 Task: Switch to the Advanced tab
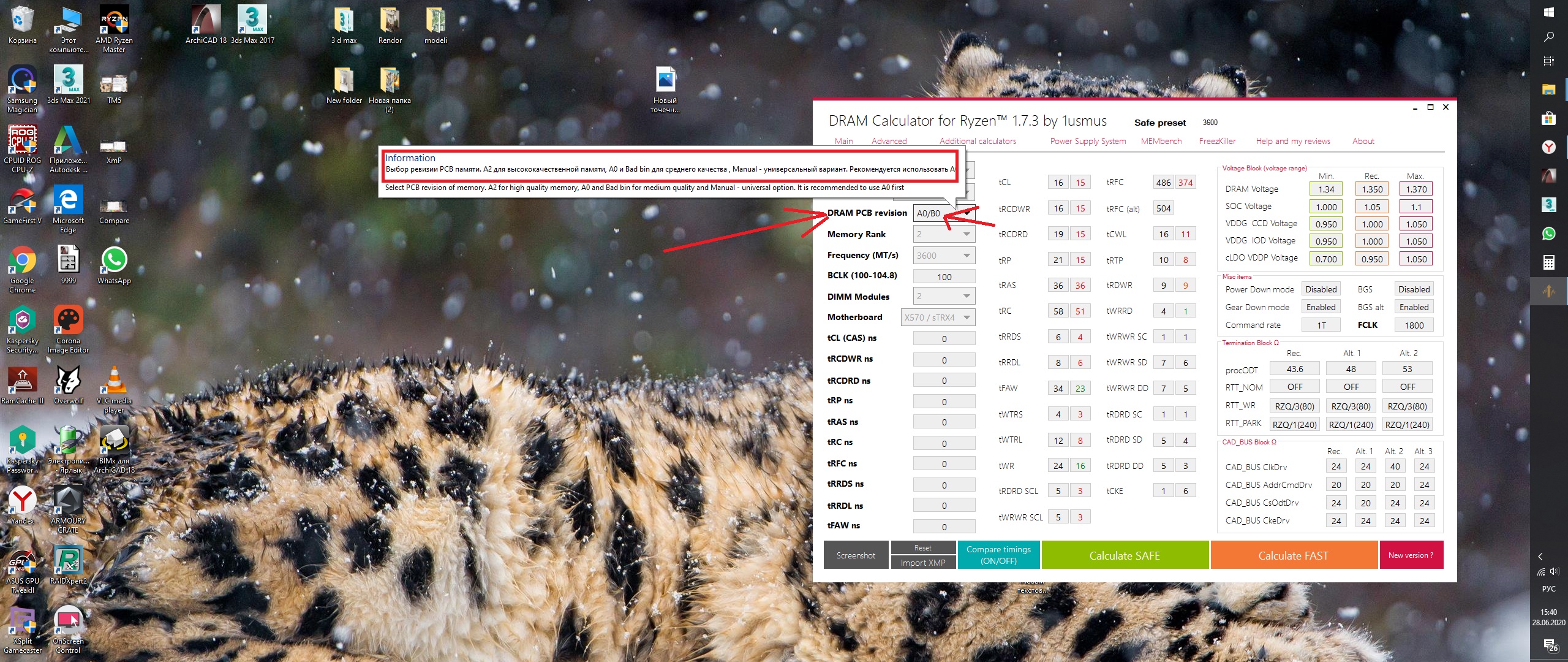(889, 141)
